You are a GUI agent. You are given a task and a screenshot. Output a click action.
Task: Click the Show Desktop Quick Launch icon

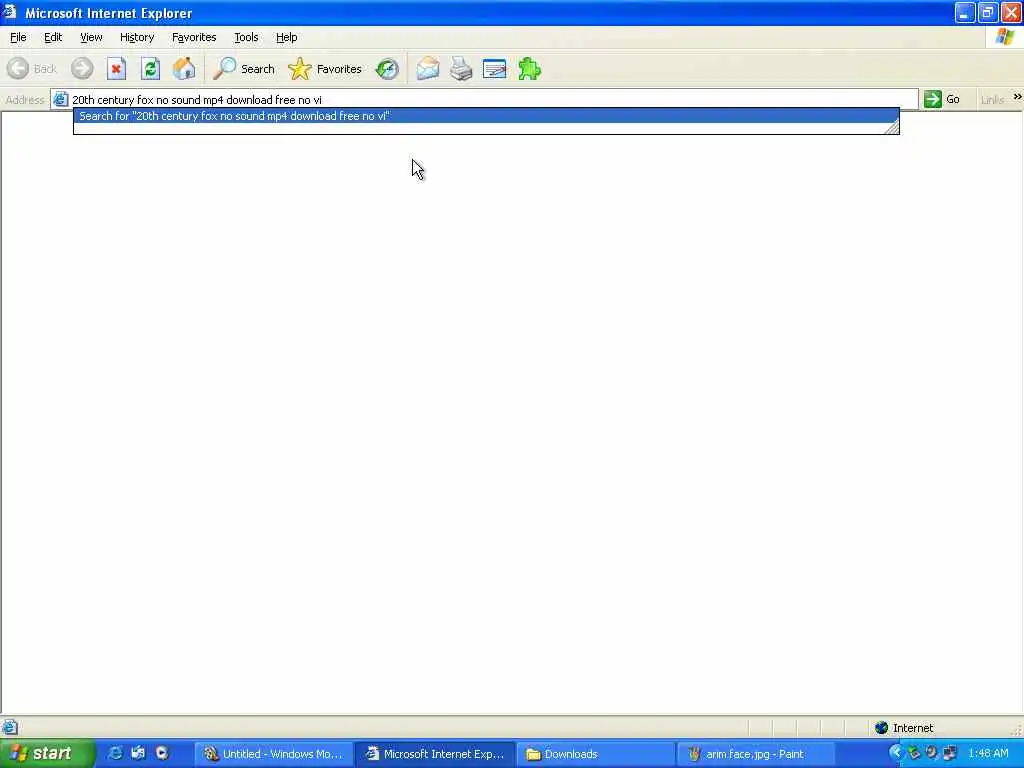138,753
